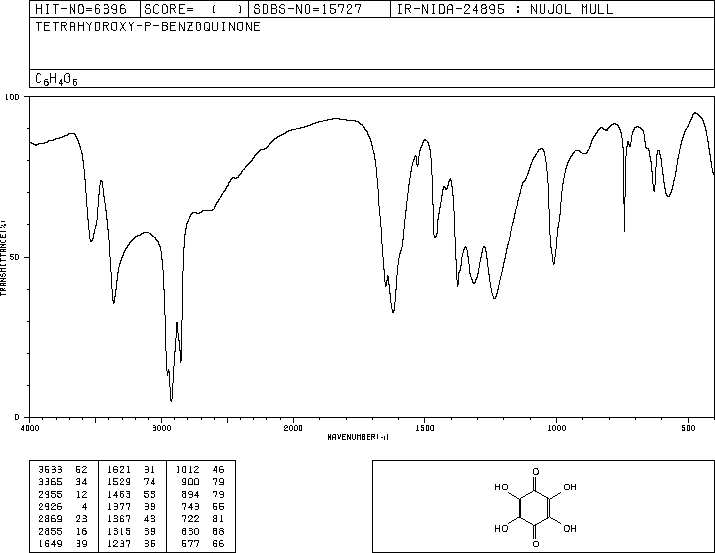Click the lower-left HO group in structure

pyautogui.click(x=501, y=528)
